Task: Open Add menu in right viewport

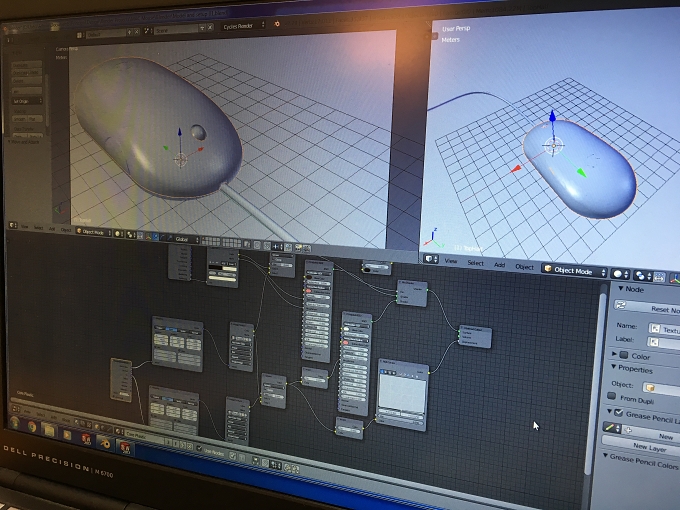Action: click(x=500, y=265)
